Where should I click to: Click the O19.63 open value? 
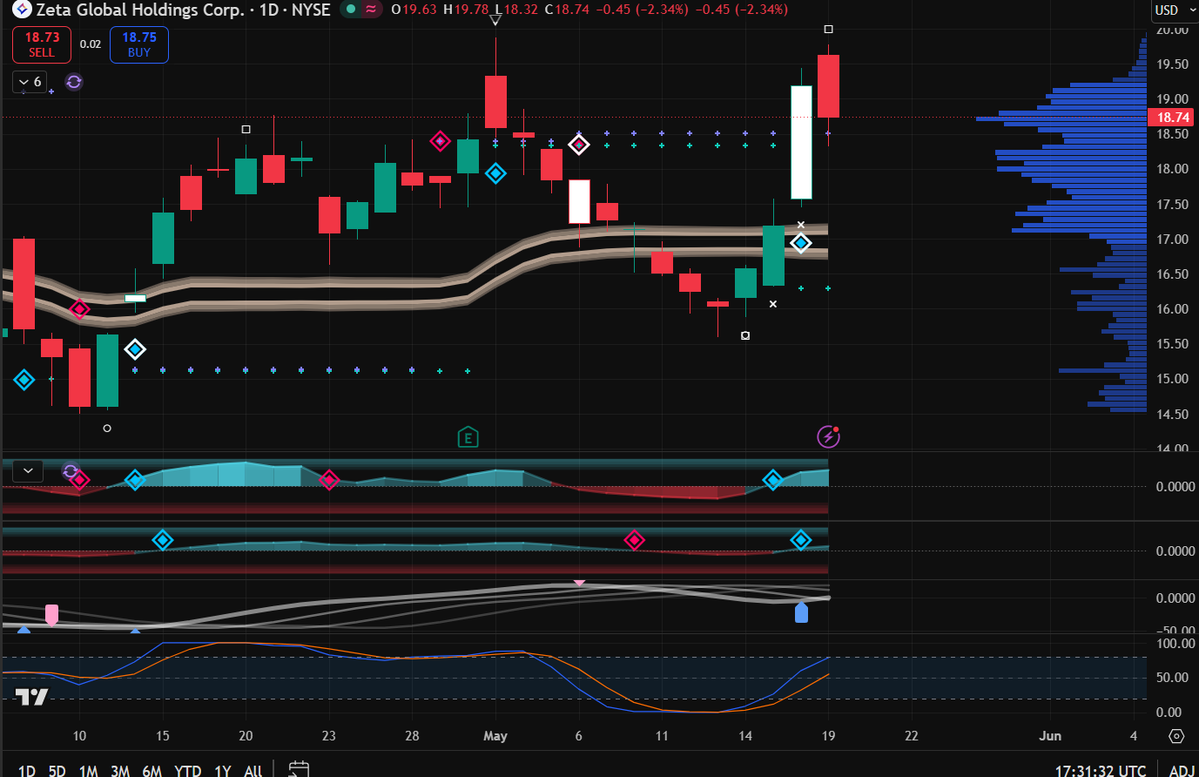click(414, 9)
